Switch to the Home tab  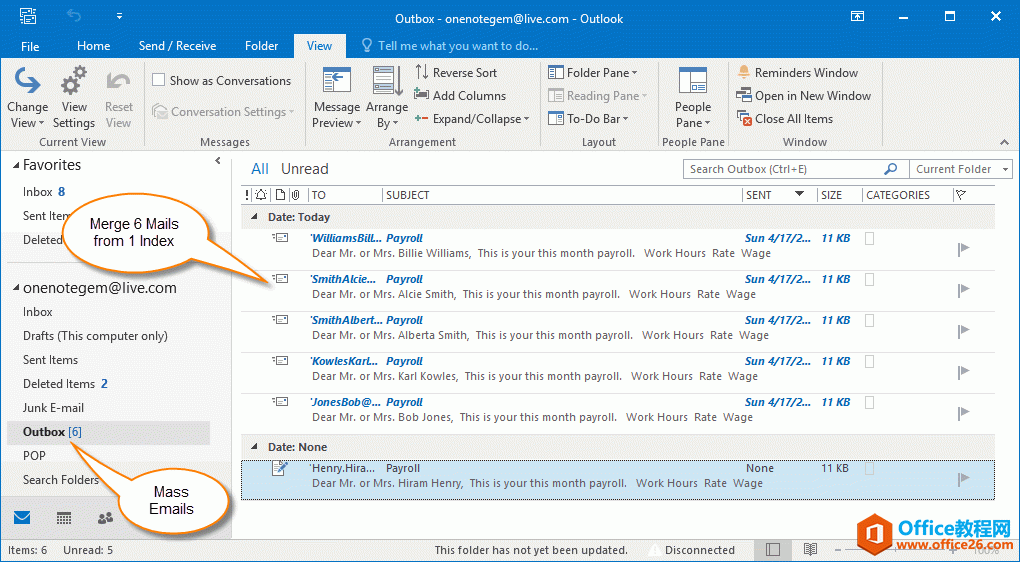[x=93, y=46]
